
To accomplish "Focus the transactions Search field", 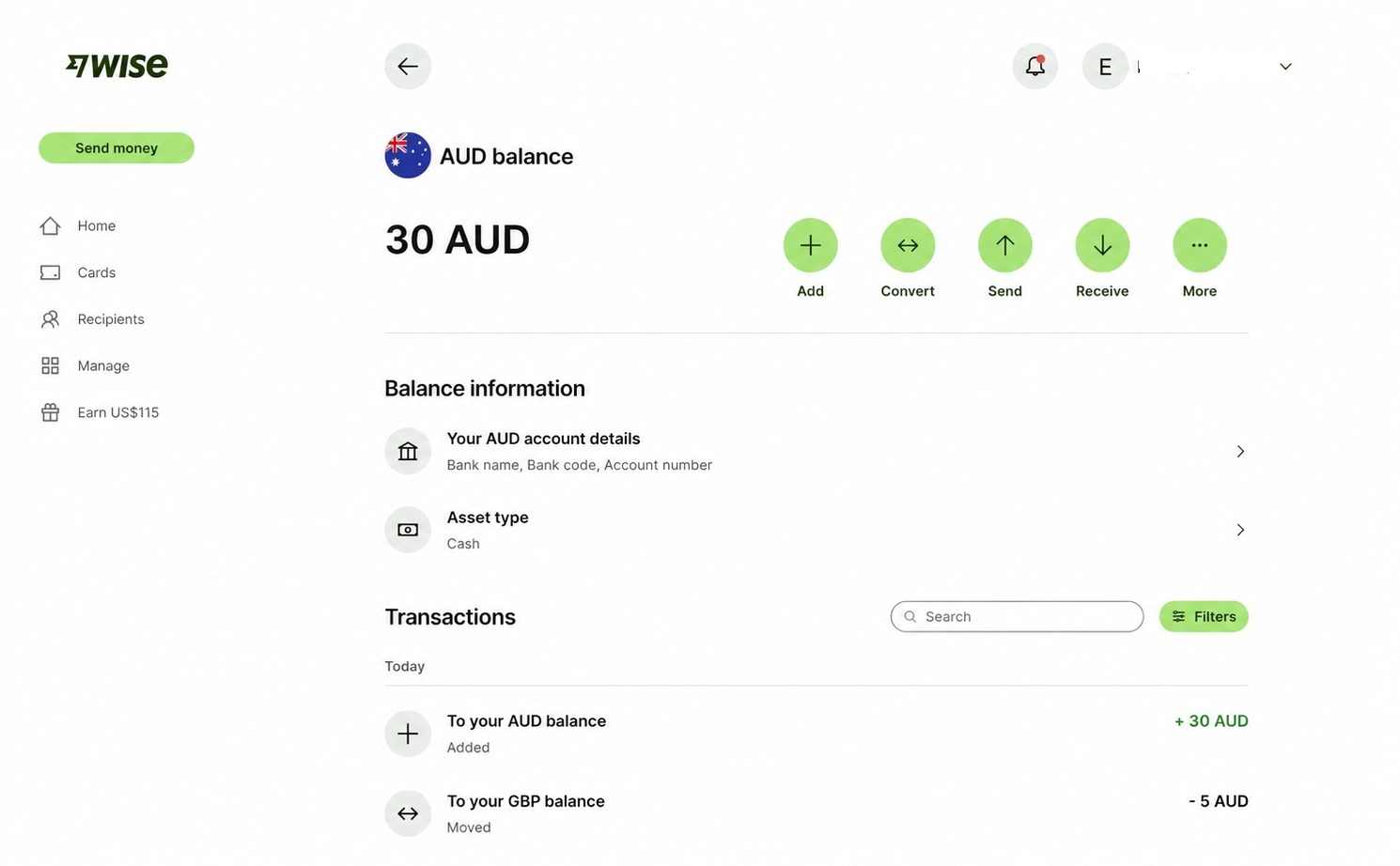I will tap(1017, 616).
